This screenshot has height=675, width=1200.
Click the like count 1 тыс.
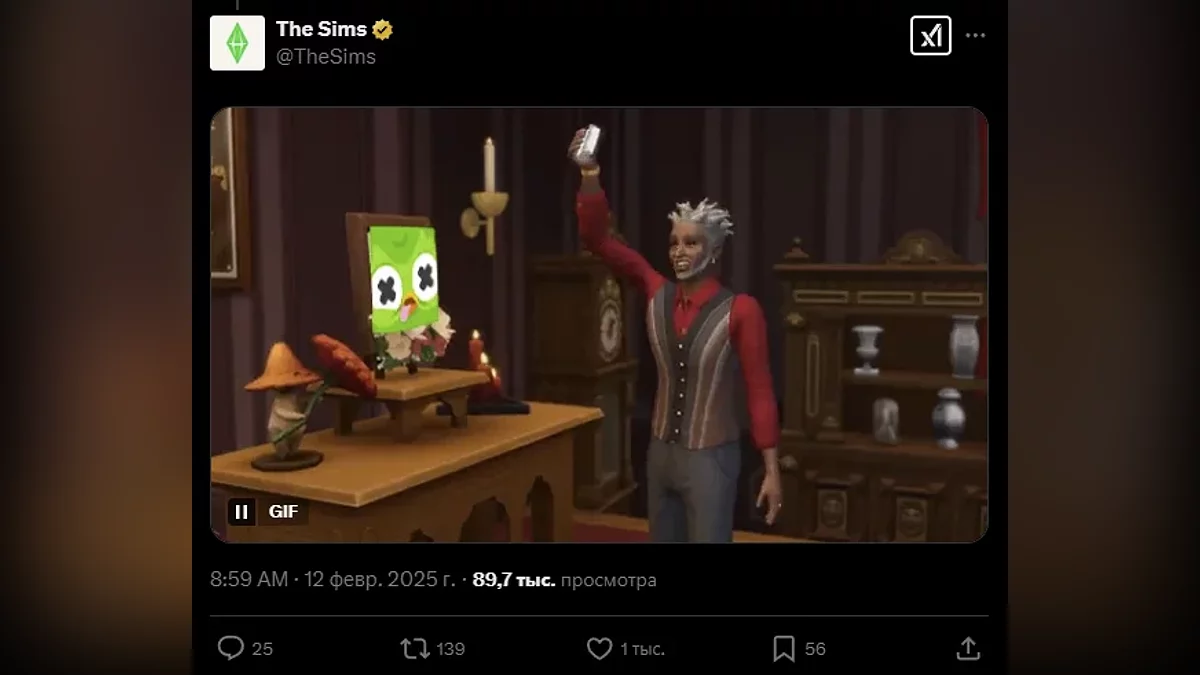[x=642, y=649]
